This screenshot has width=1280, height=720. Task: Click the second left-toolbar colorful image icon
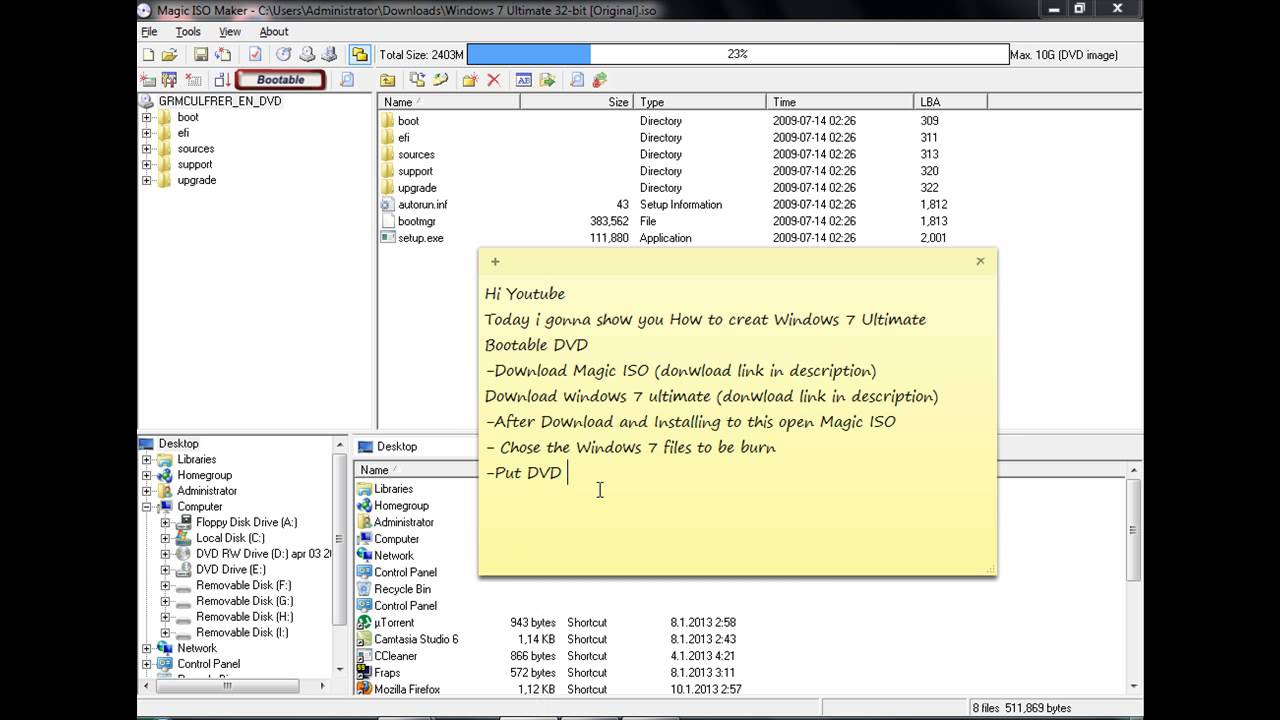[x=169, y=80]
